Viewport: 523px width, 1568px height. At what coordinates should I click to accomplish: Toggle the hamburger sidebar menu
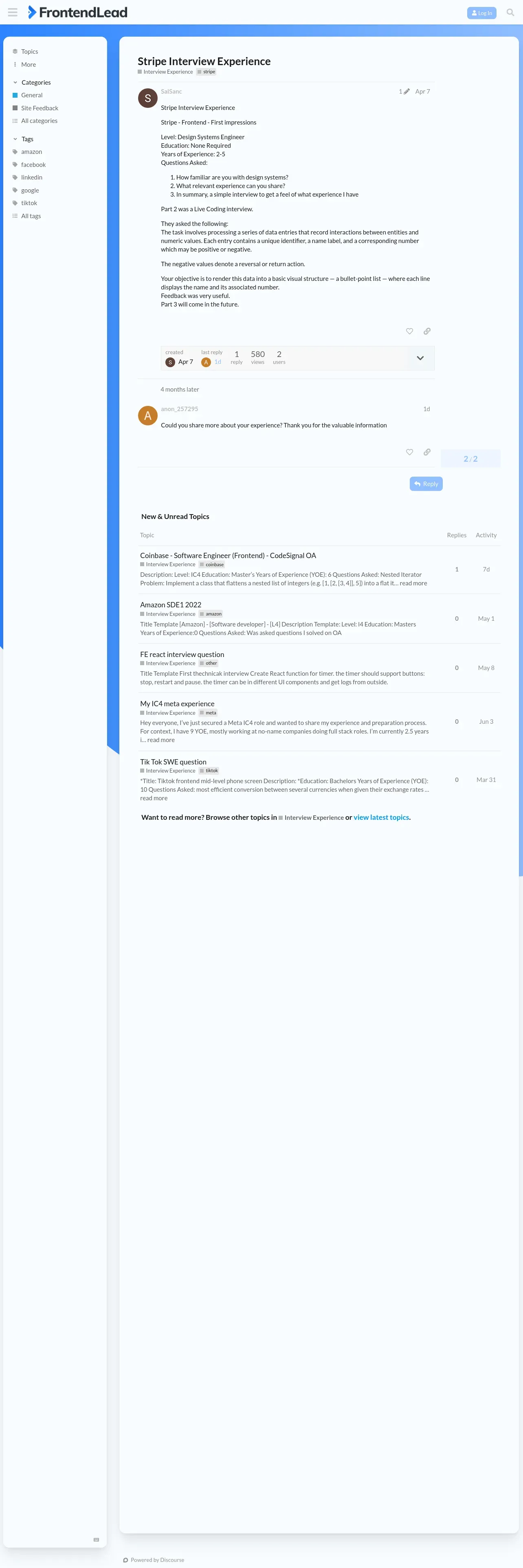click(x=12, y=12)
